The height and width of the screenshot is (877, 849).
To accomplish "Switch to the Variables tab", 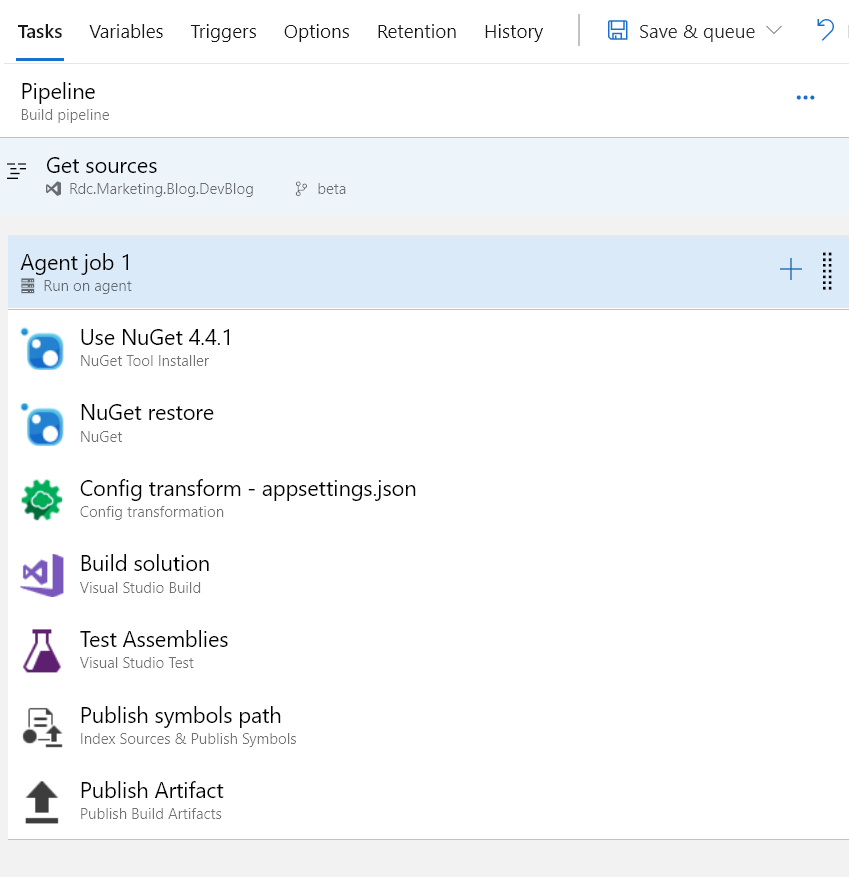I will [126, 31].
